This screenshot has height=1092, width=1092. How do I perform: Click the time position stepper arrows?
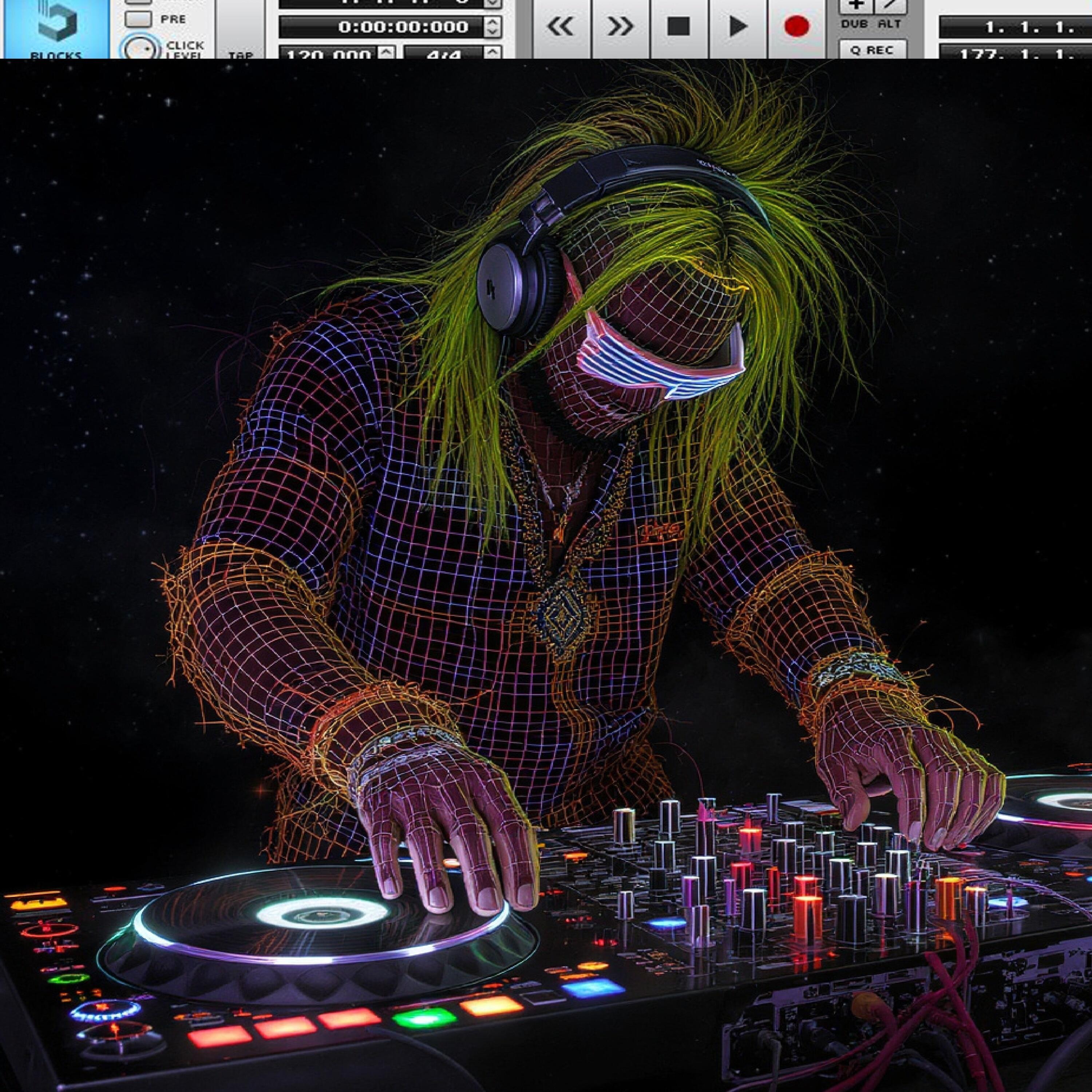coord(493,27)
